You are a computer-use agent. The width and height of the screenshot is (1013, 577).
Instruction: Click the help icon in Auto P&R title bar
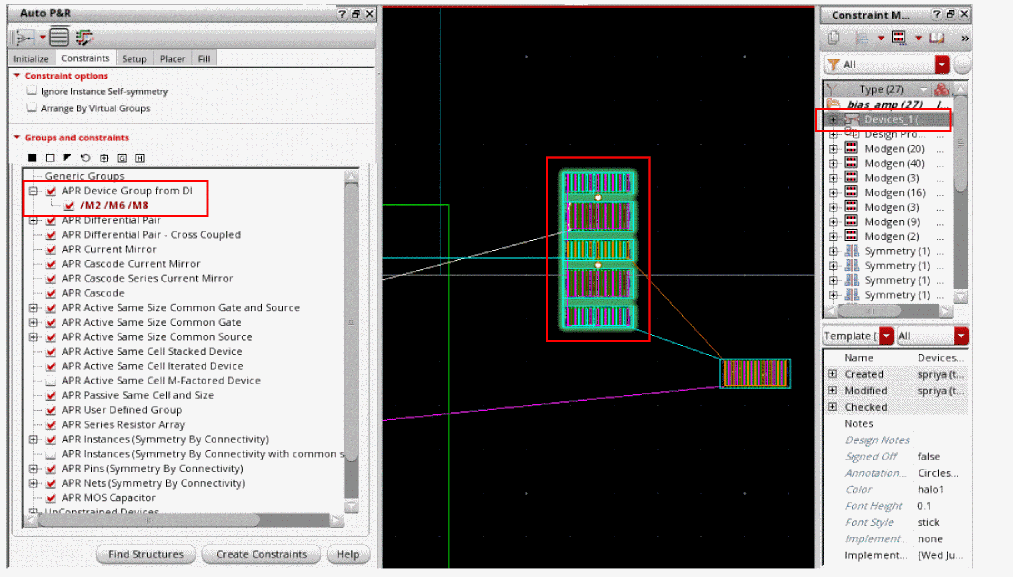(x=342, y=14)
